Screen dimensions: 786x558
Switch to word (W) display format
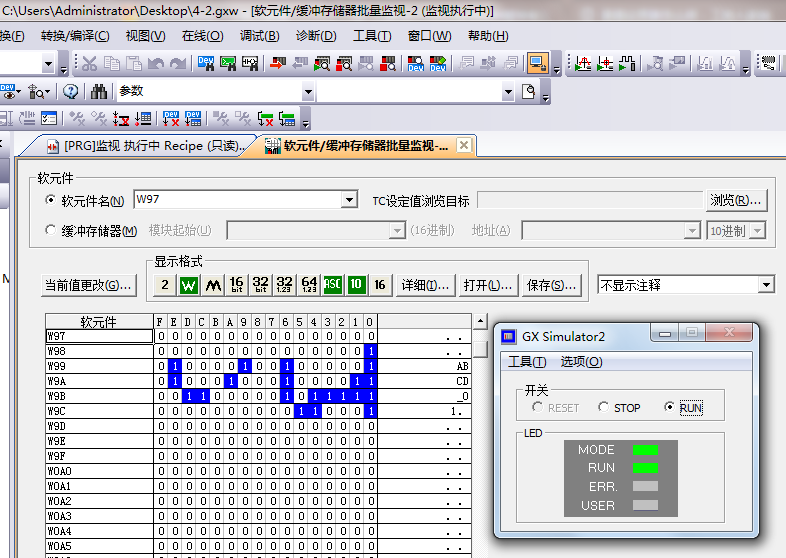click(x=189, y=285)
